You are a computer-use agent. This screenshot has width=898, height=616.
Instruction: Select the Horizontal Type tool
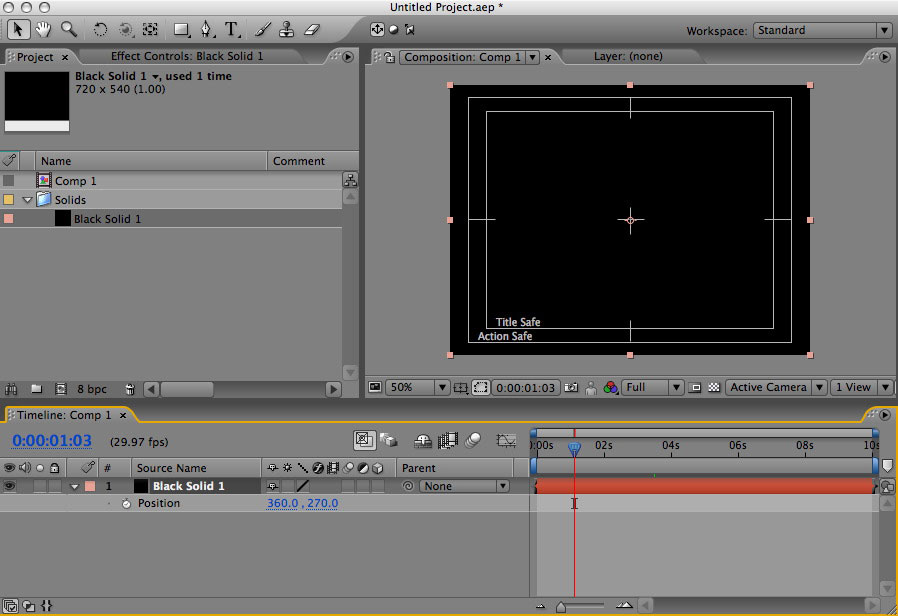pyautogui.click(x=232, y=29)
